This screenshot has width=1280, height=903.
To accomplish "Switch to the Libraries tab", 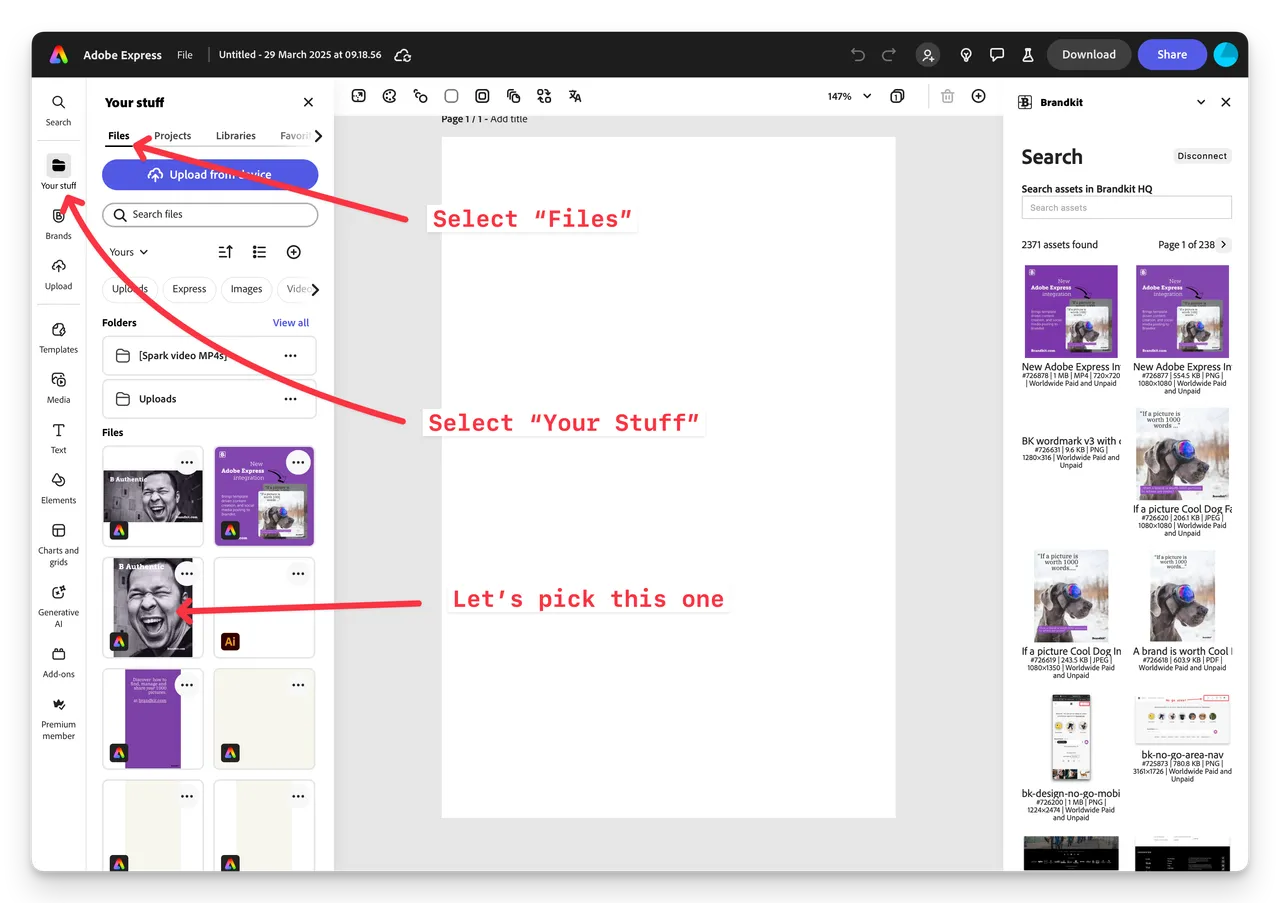I will point(236,136).
